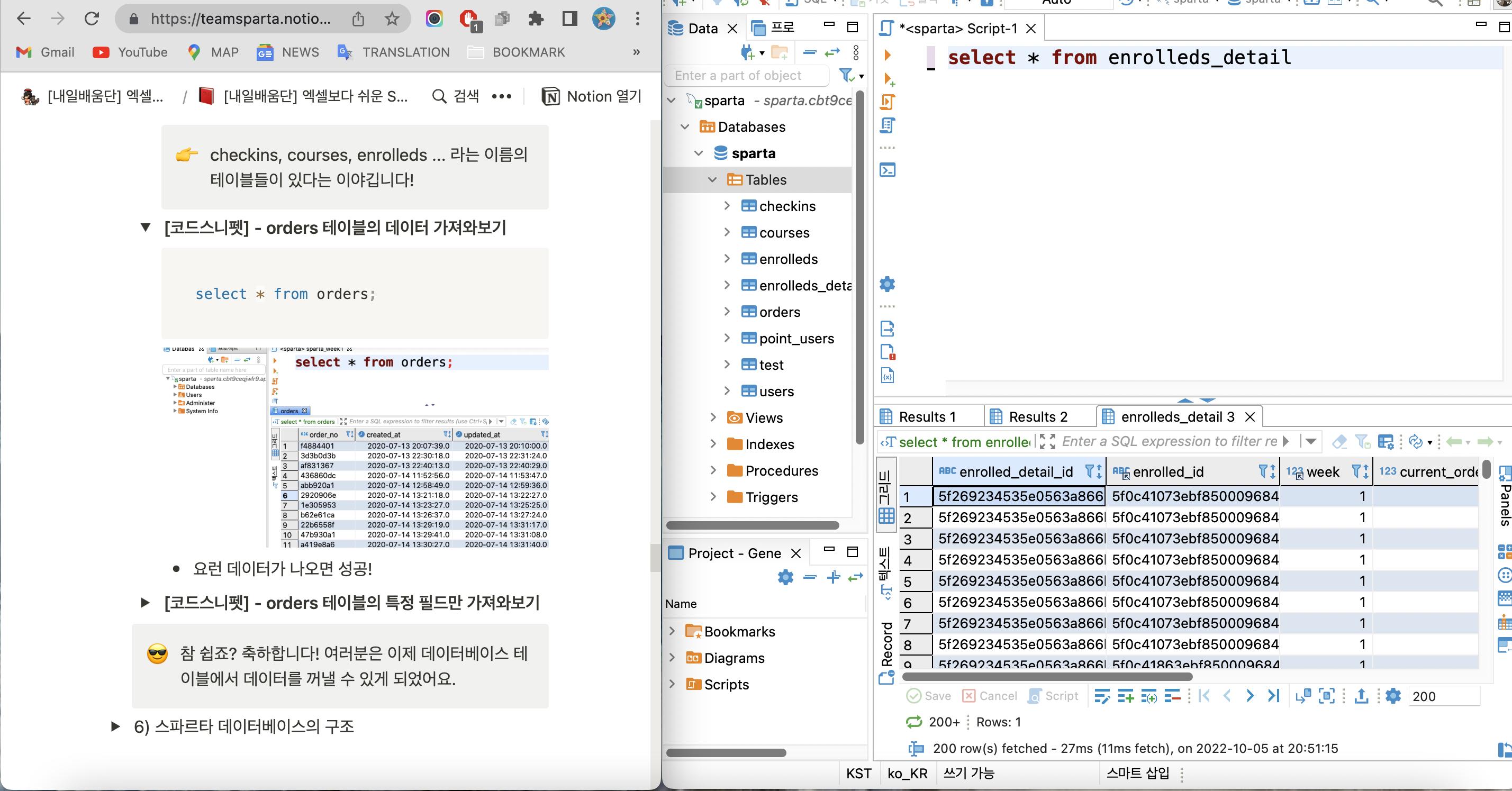Screen dimensions: 1512x791
Task: Run SQL script icon in editor sidebar
Action: [x=888, y=102]
